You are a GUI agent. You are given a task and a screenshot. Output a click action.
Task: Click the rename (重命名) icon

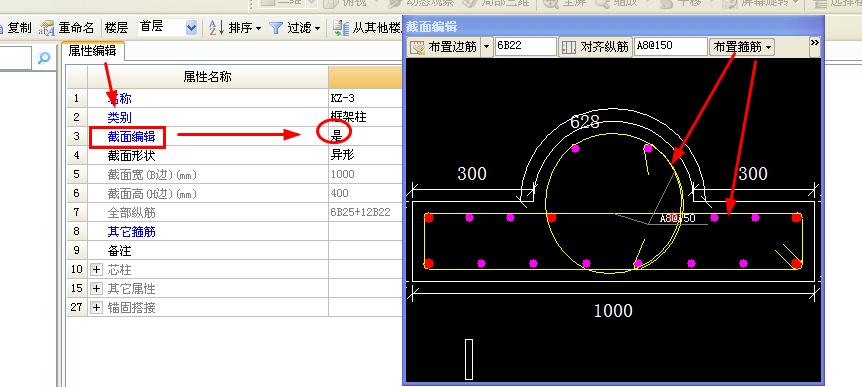pos(48,28)
